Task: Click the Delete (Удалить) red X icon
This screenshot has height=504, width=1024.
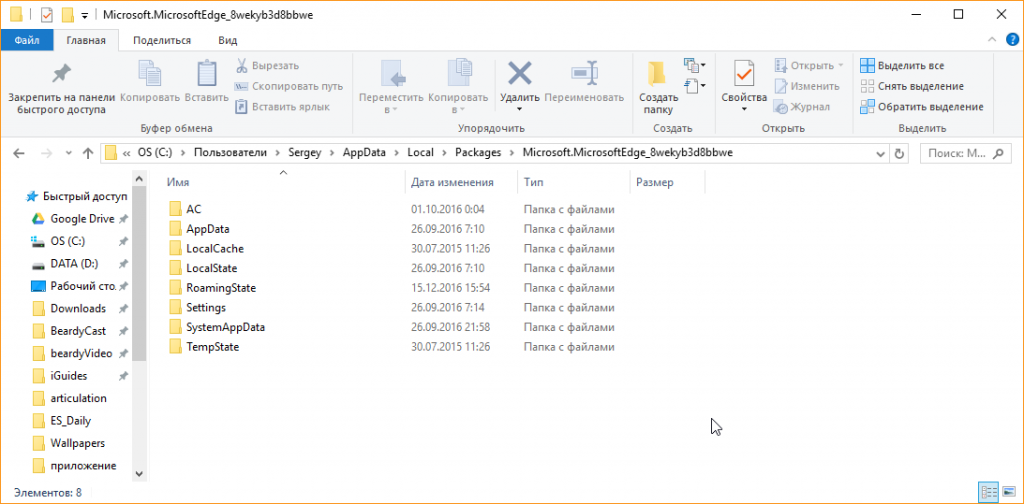Action: [519, 74]
